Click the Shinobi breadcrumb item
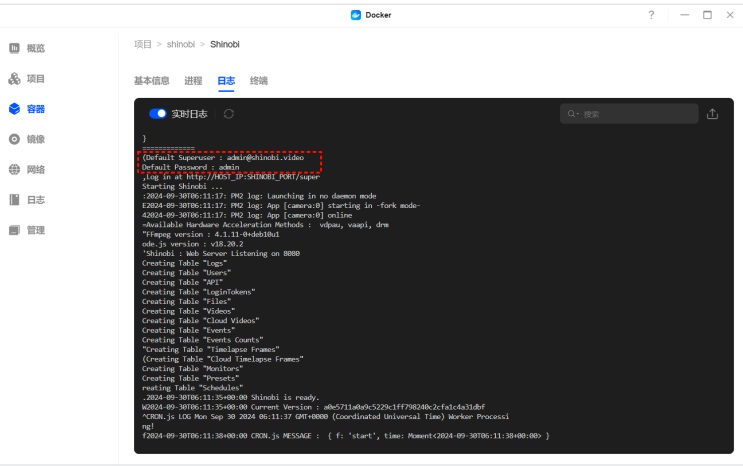Viewport: 743px width, 466px height. click(225, 44)
